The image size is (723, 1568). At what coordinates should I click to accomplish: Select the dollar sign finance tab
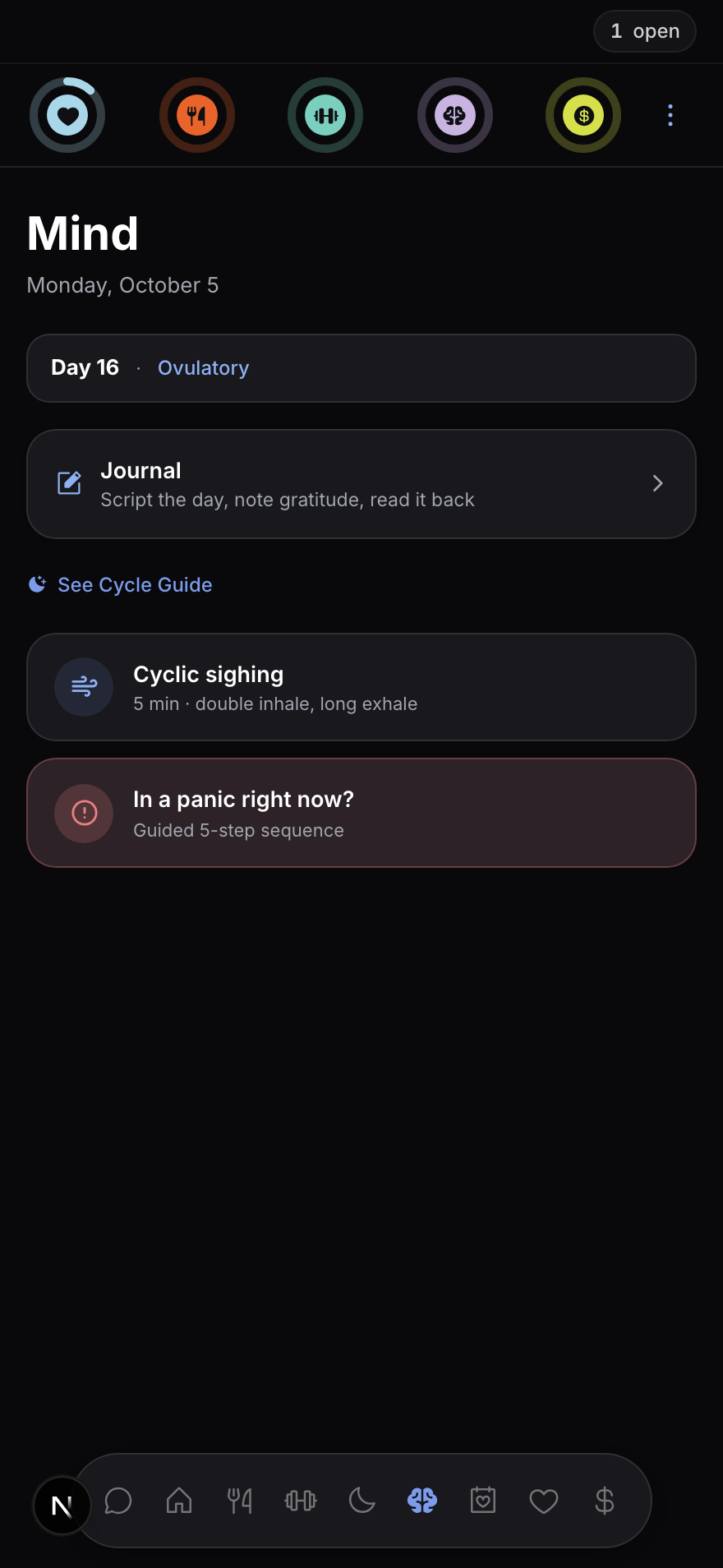605,1501
